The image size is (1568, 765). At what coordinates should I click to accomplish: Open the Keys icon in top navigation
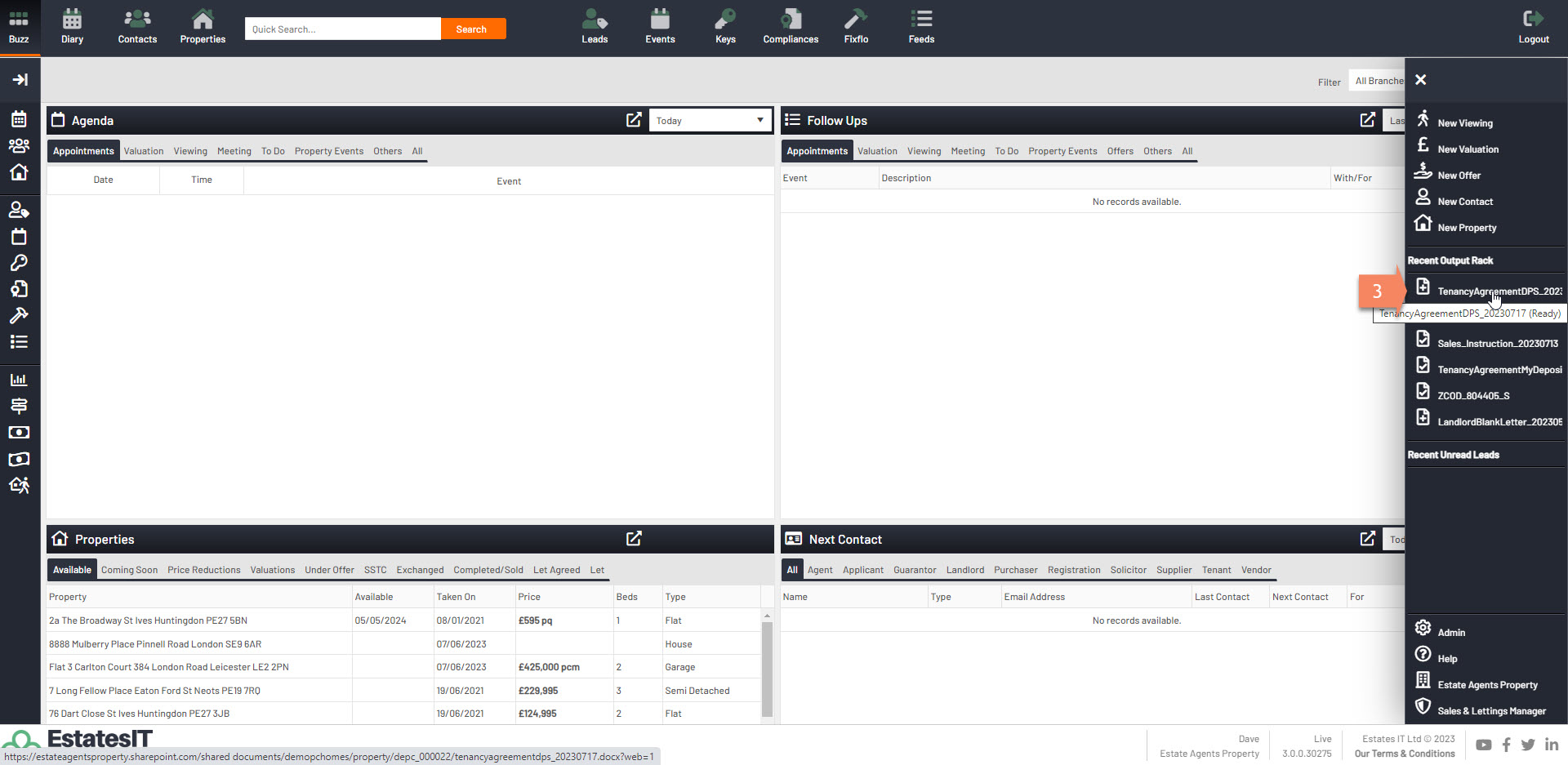click(725, 27)
